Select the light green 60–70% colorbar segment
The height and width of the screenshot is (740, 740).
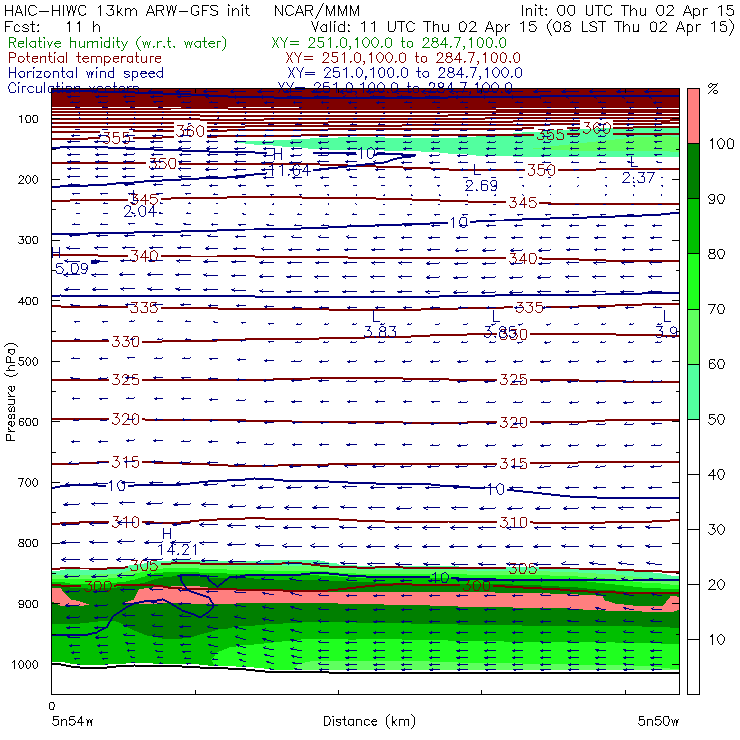[693, 336]
